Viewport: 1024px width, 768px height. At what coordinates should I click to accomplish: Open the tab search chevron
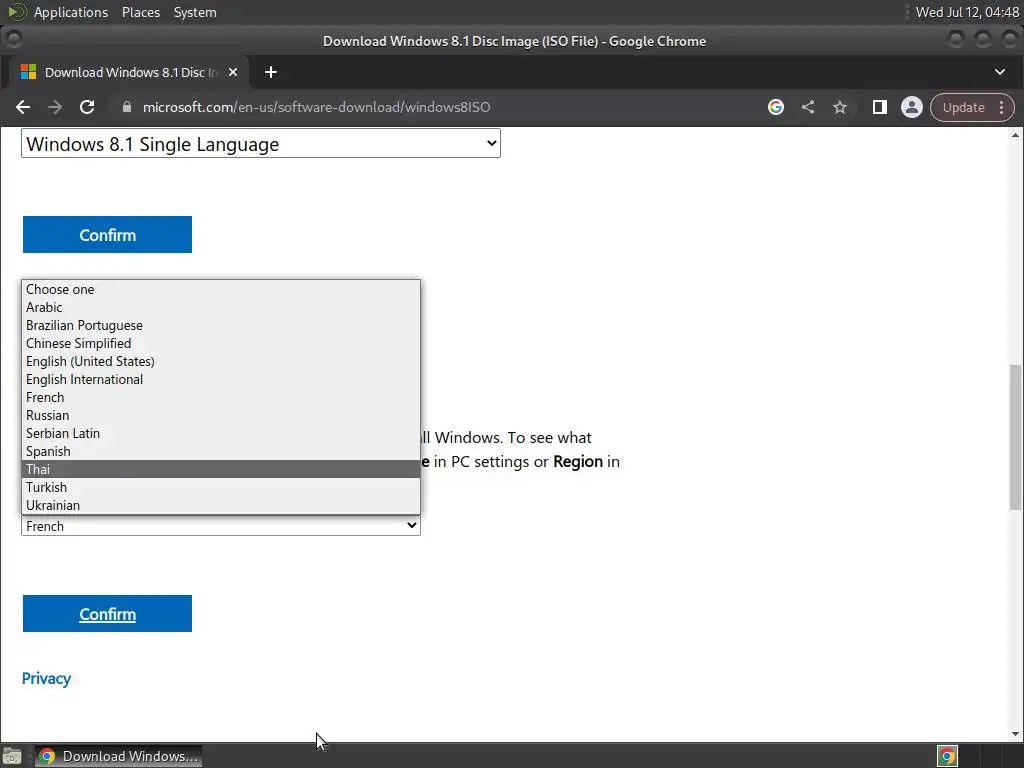[1000, 72]
